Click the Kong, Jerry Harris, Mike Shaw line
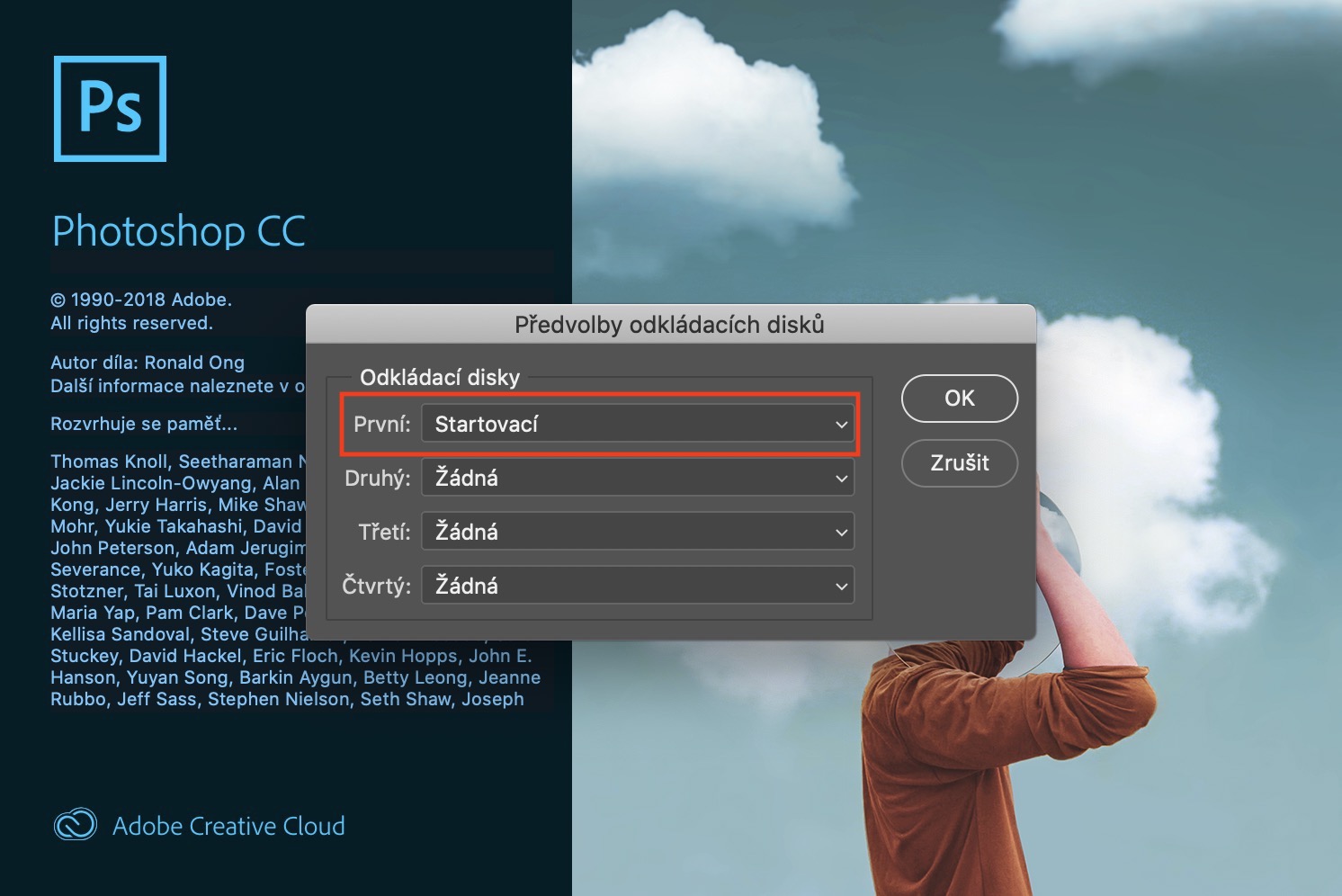Screen dimensions: 1342x896 tap(178, 505)
